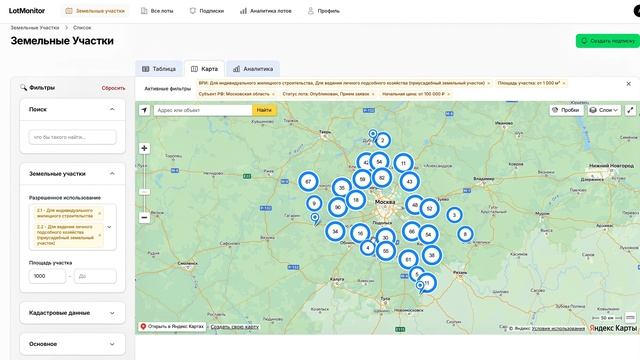Click the map scale ruler button

(630, 317)
